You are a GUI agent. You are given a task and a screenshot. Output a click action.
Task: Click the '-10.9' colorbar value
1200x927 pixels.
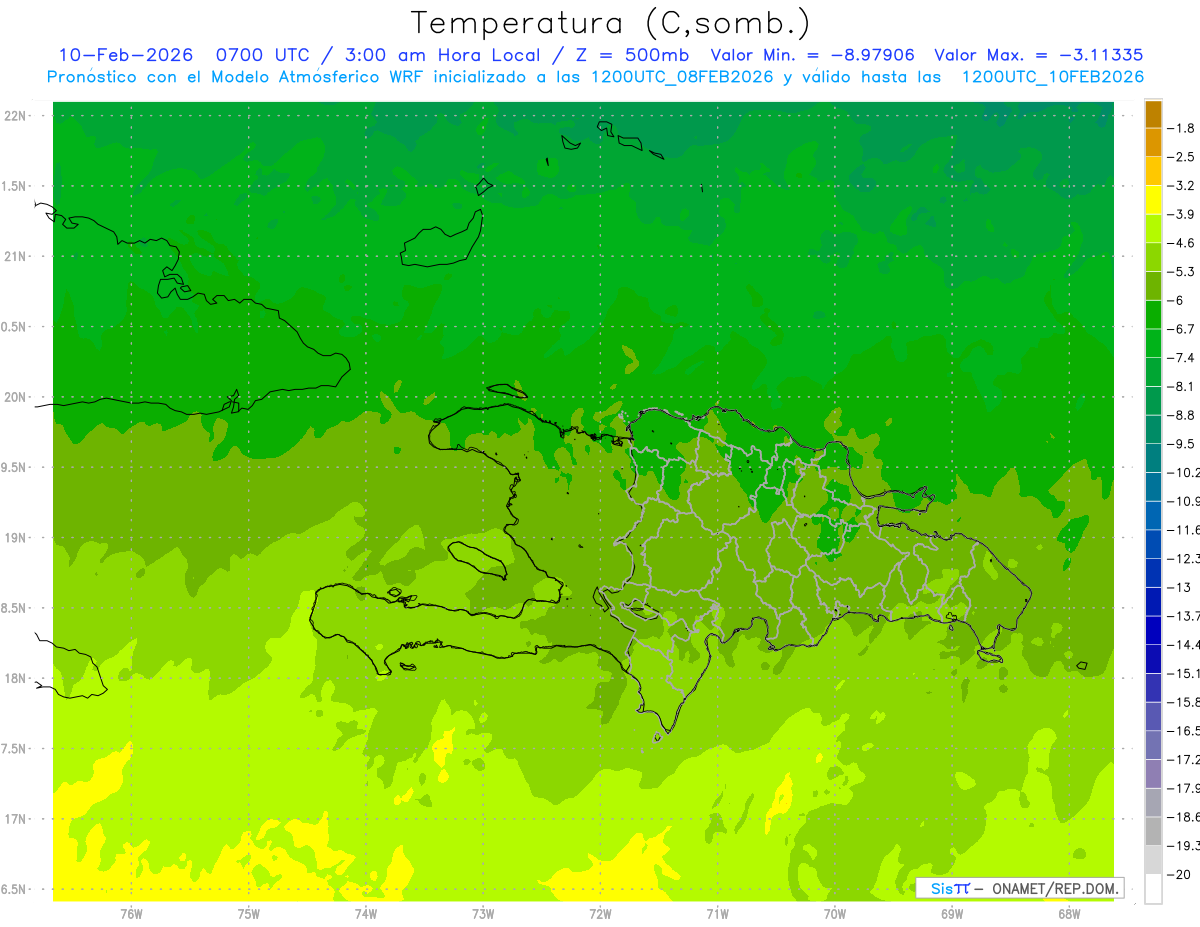[x=1184, y=501]
